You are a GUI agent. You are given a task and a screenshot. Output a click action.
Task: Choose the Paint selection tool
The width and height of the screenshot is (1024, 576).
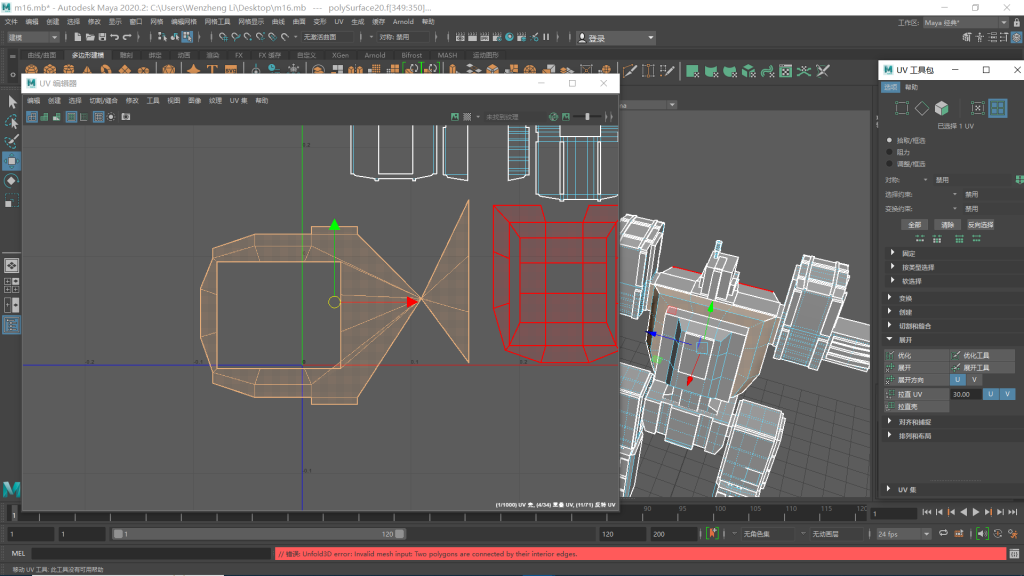point(12,141)
